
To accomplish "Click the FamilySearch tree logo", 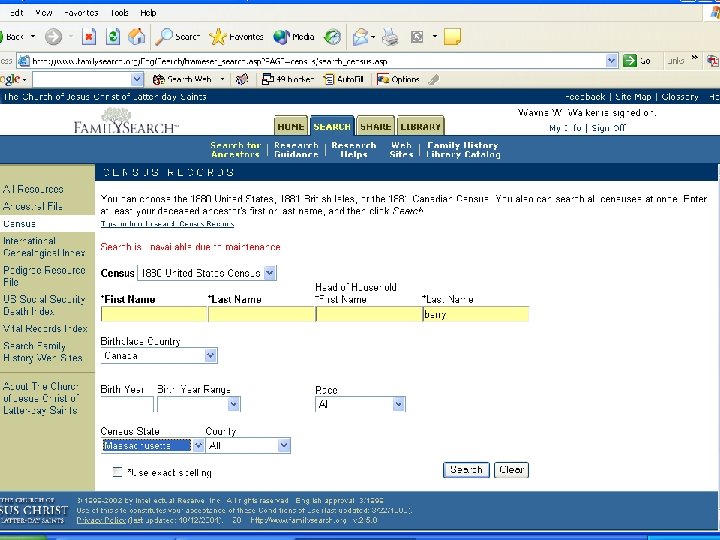I will pos(125,120).
